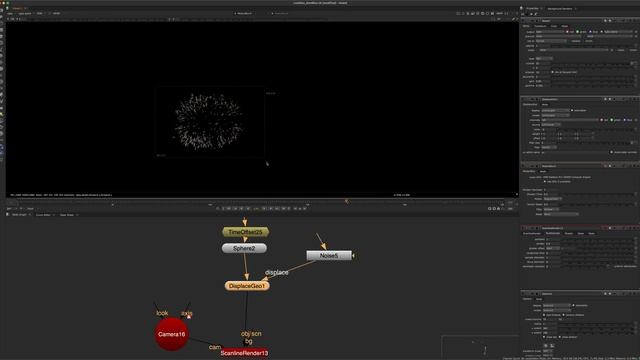Open the Background Renders tab
Image resolution: width=640 pixels, height=360 pixels.
pyautogui.click(x=560, y=8)
